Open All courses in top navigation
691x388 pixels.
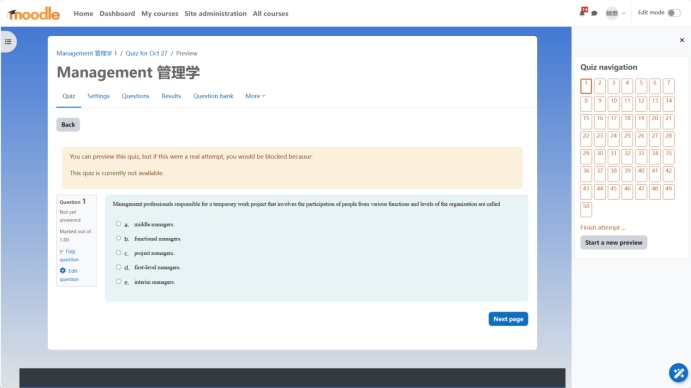271,14
